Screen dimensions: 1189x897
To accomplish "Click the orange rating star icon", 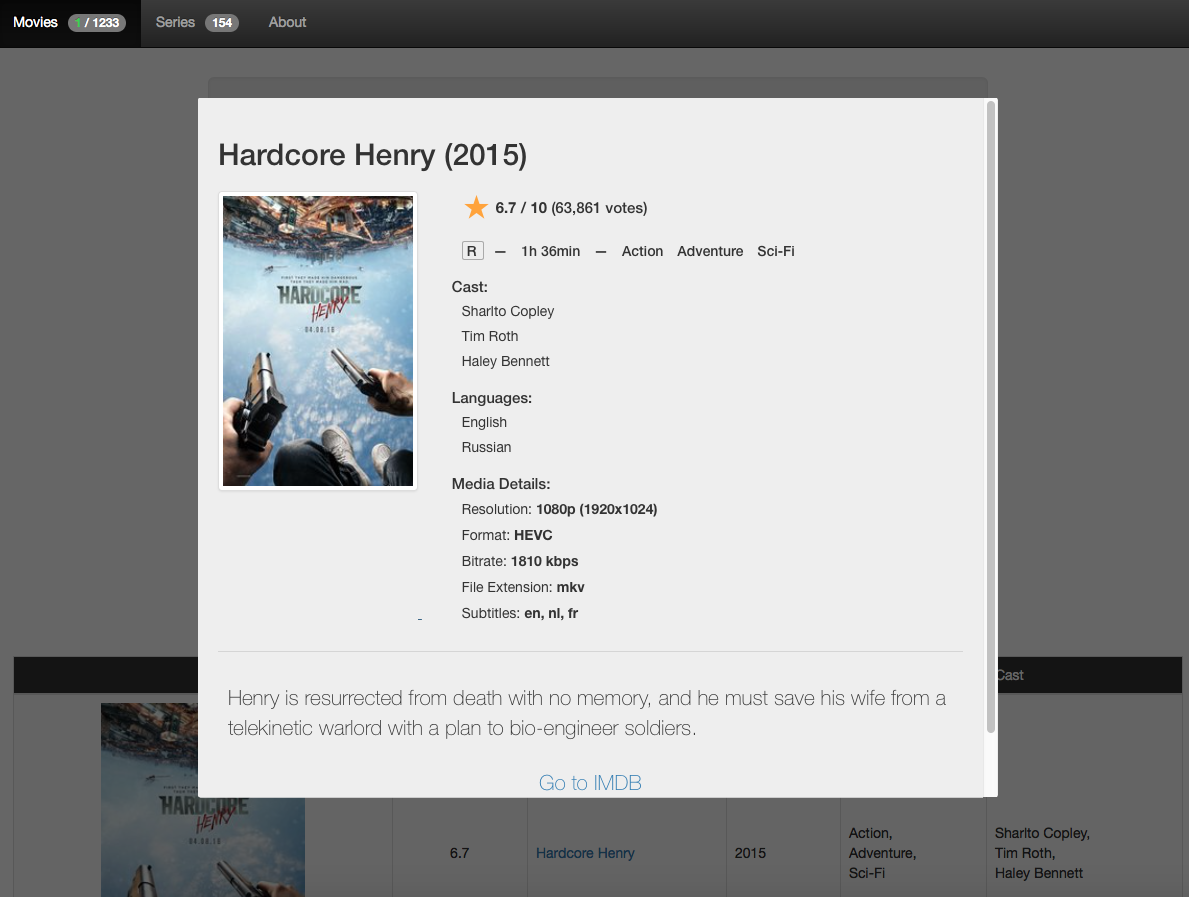I will tap(476, 207).
